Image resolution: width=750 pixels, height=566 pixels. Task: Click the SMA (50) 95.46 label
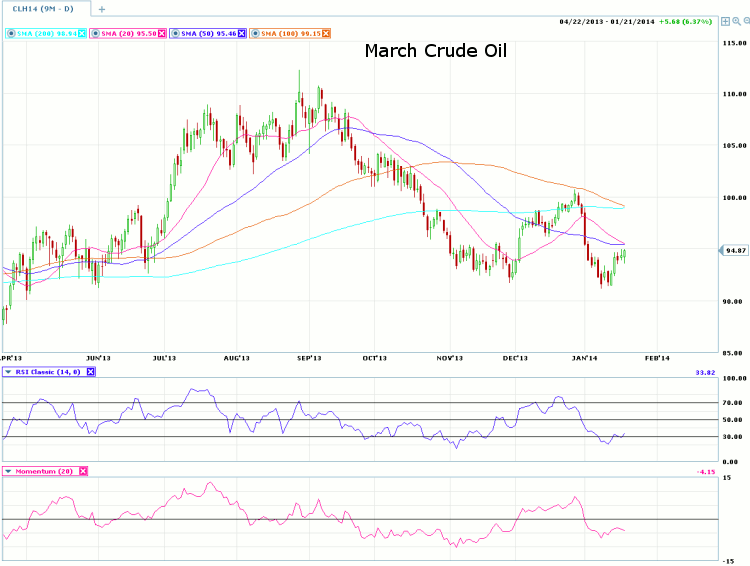(x=209, y=34)
